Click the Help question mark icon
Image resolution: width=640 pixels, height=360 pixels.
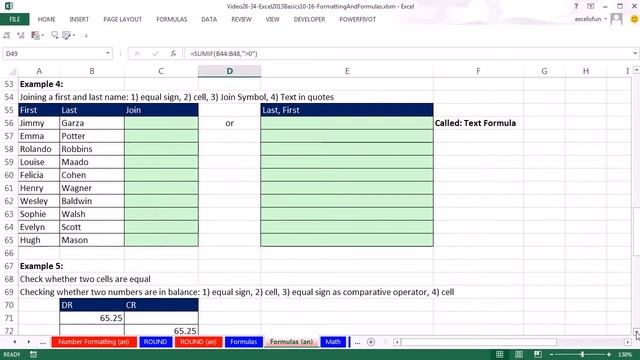click(x=576, y=6)
